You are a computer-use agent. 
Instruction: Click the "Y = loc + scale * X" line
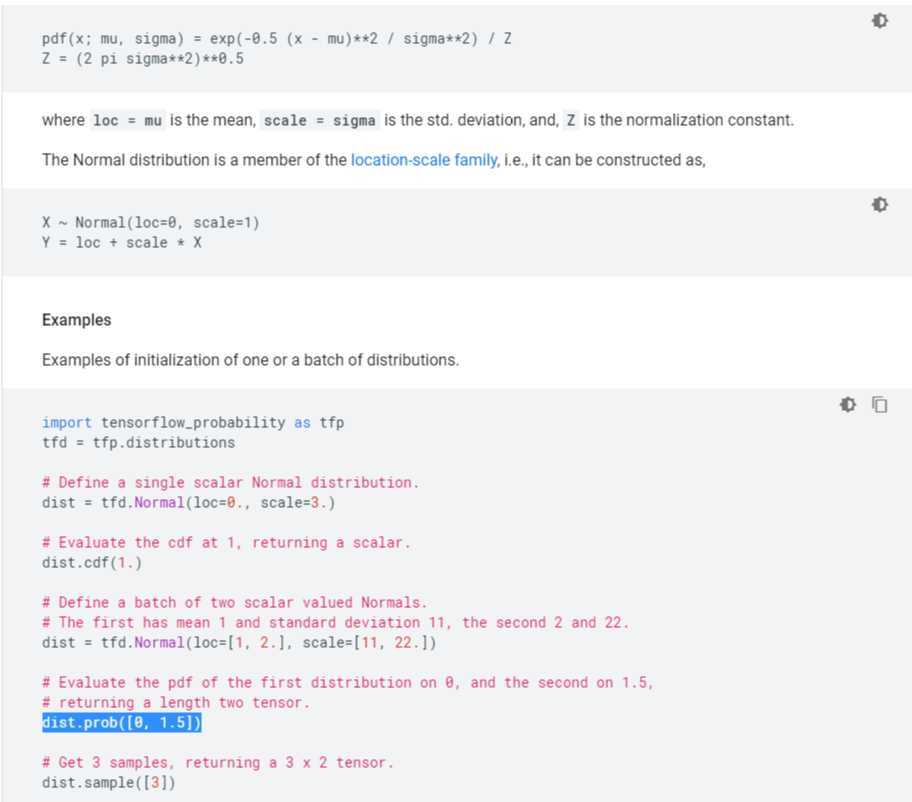(122, 243)
